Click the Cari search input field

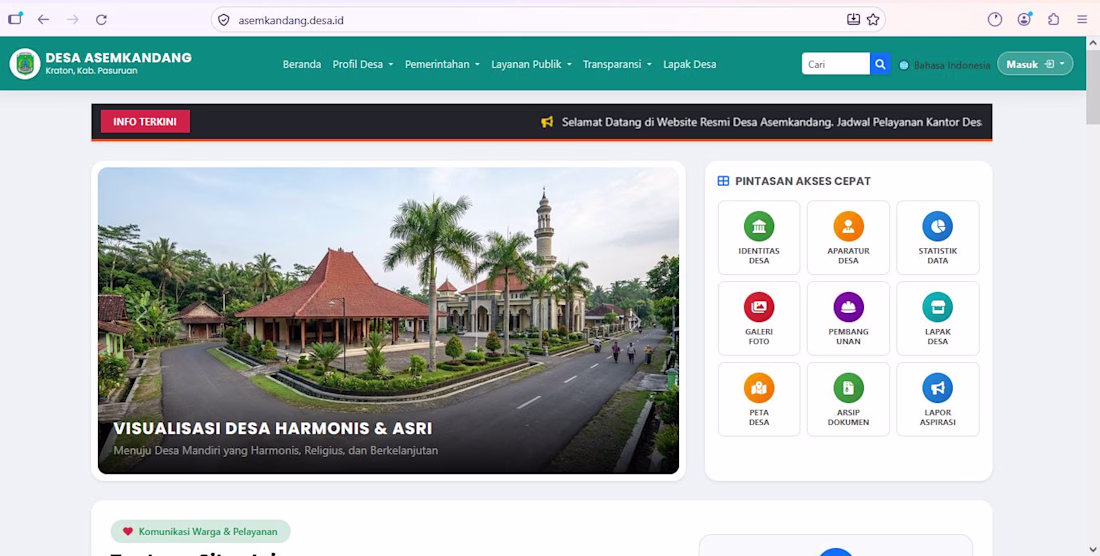point(836,64)
